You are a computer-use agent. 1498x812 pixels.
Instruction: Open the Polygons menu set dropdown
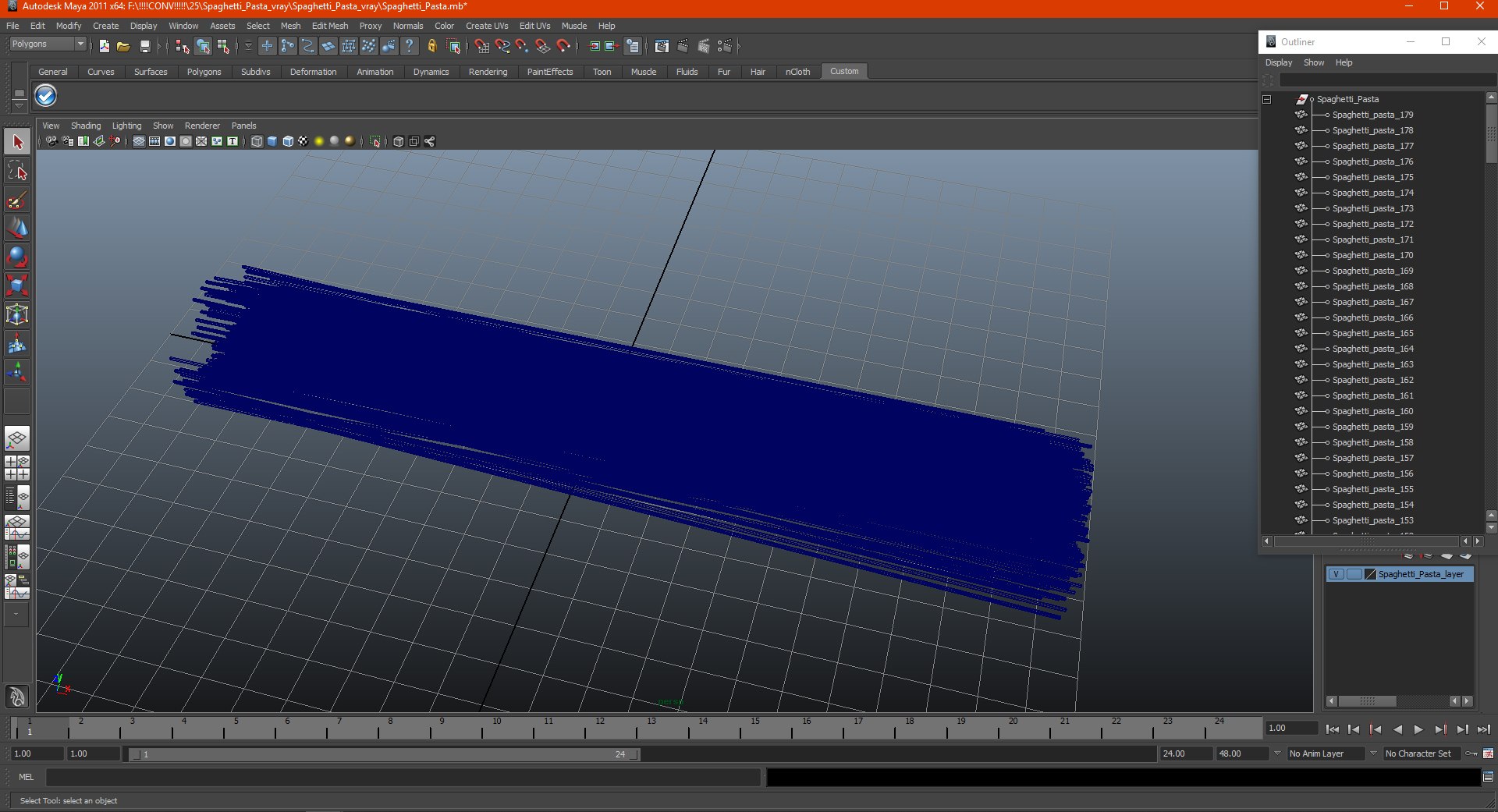tap(48, 44)
